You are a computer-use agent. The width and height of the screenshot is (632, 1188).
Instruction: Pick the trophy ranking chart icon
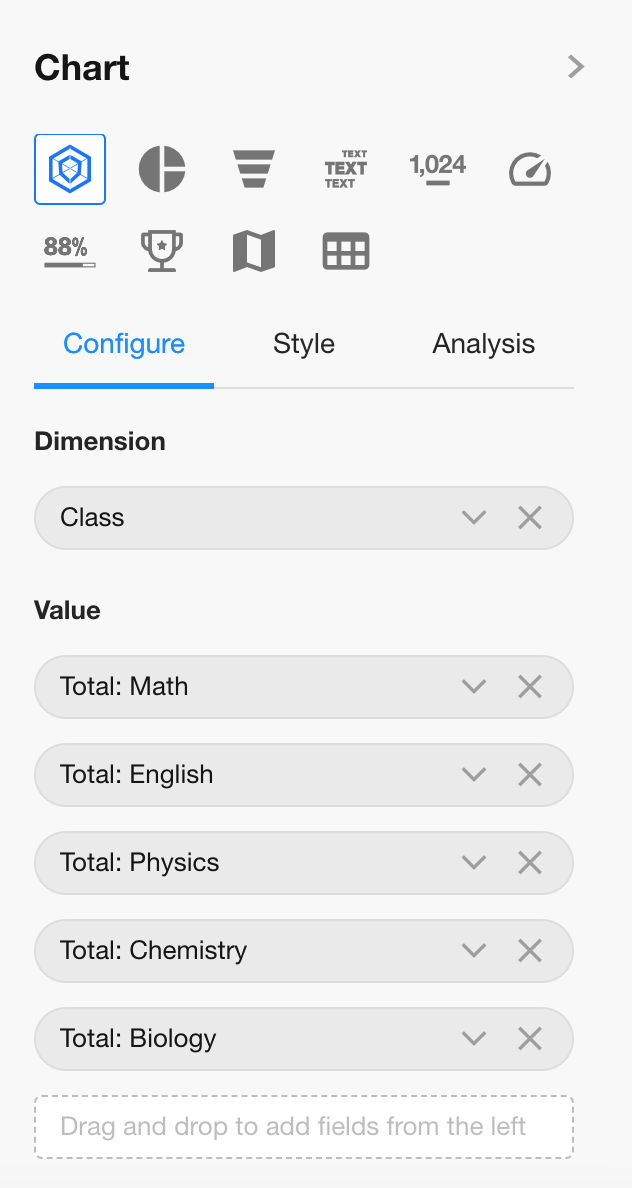pos(162,251)
